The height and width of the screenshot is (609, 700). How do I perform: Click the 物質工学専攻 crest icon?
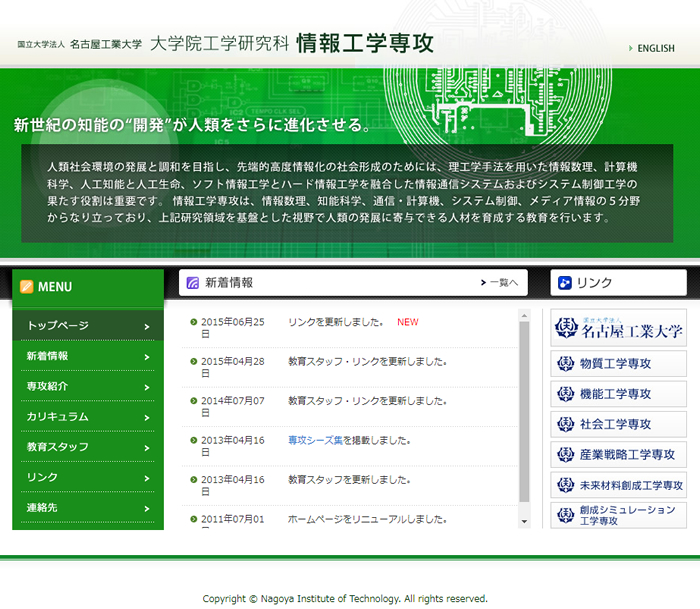pos(566,364)
